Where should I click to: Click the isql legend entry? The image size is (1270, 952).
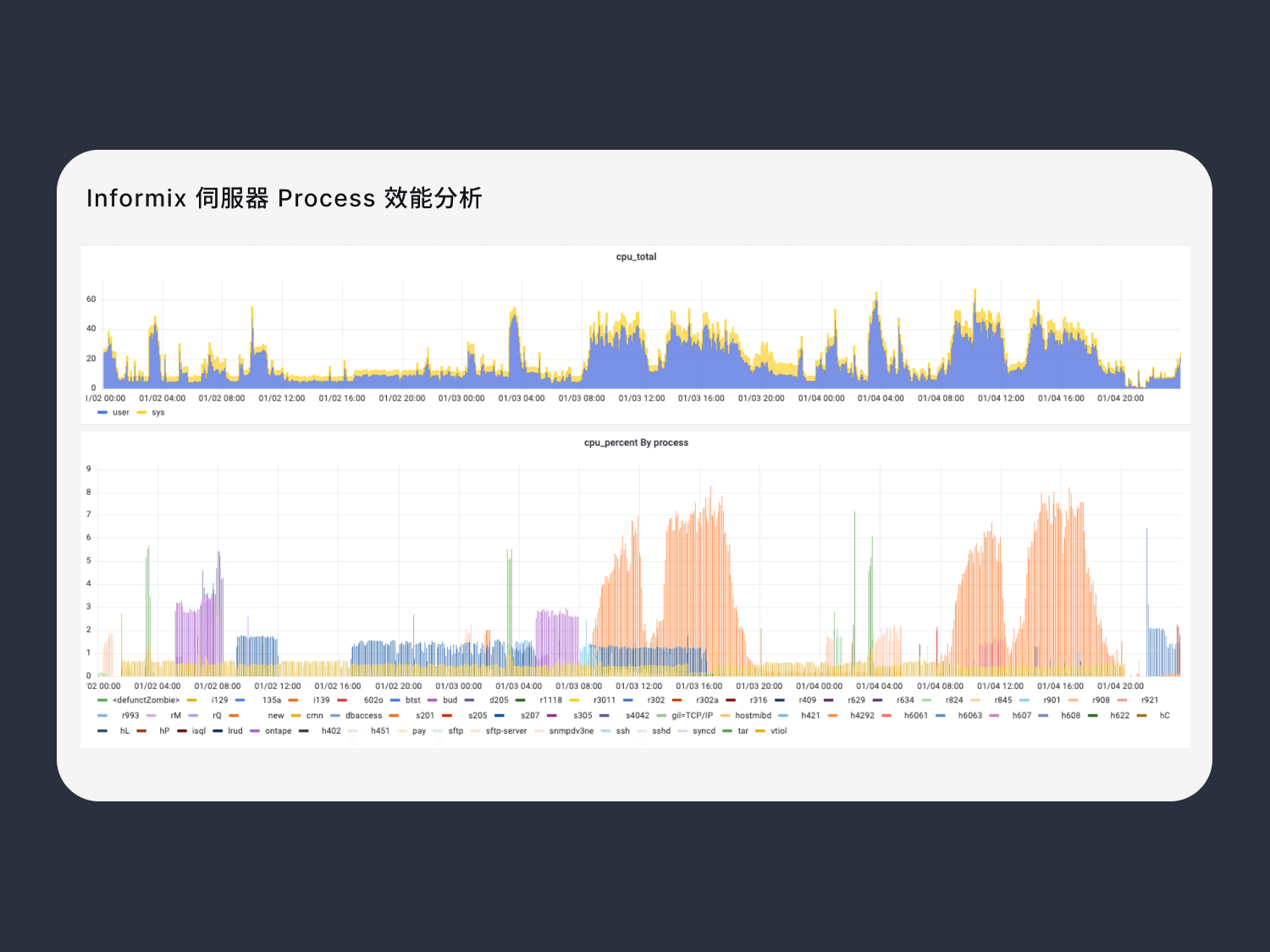(199, 731)
